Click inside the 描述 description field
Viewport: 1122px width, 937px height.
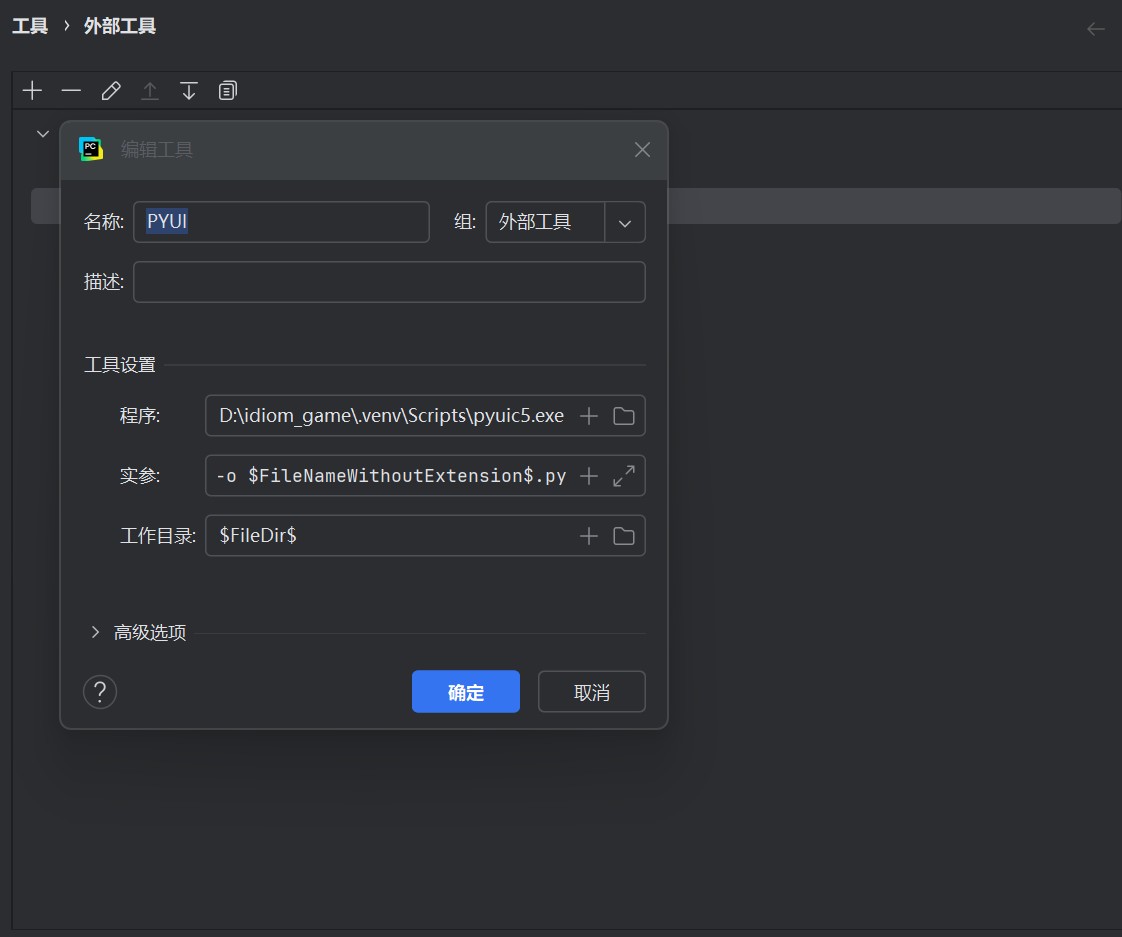click(390, 281)
